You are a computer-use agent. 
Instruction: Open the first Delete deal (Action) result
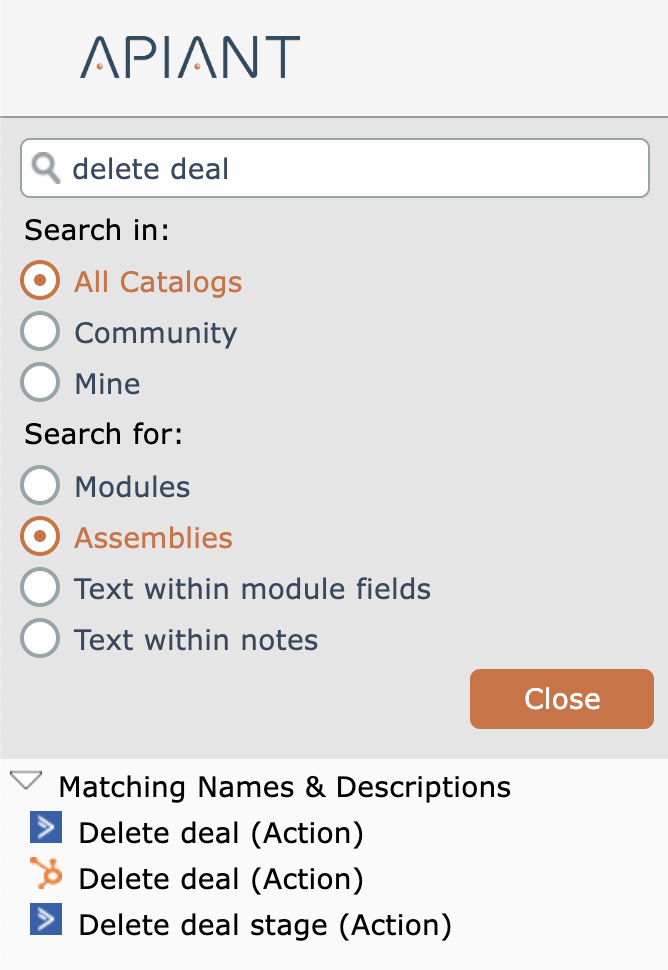[x=220, y=832]
